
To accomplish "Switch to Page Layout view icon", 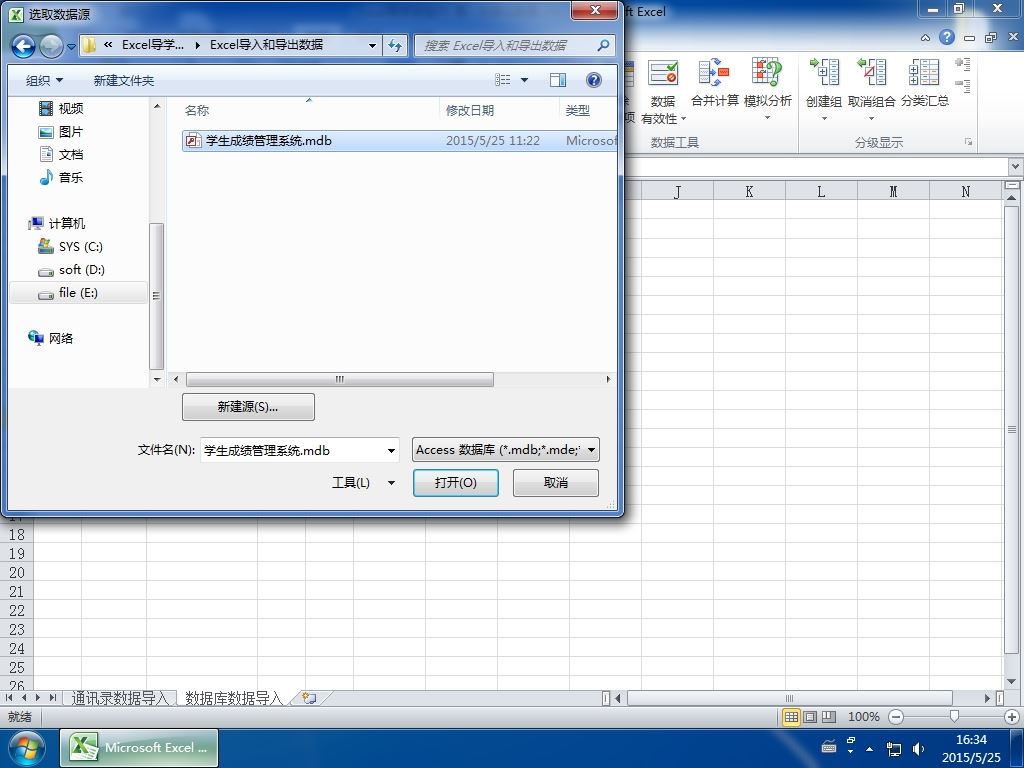I will pyautogui.click(x=810, y=717).
